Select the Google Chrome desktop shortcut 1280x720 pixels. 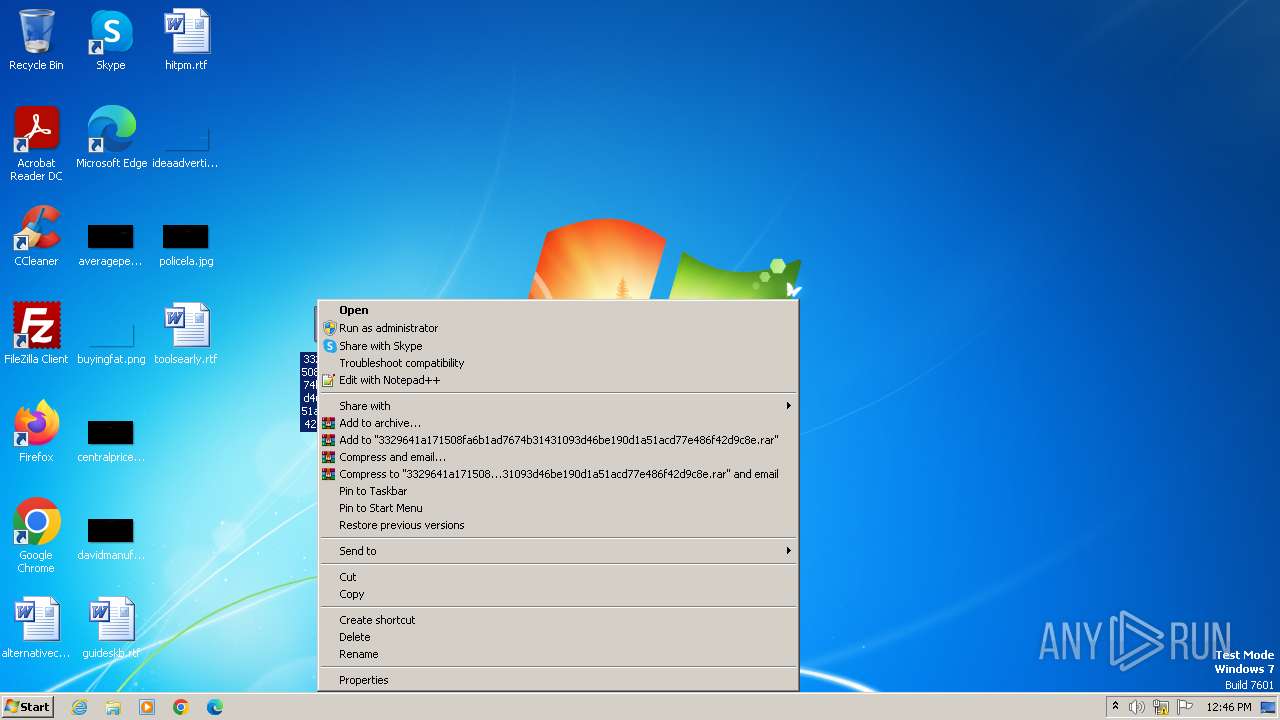click(x=36, y=535)
